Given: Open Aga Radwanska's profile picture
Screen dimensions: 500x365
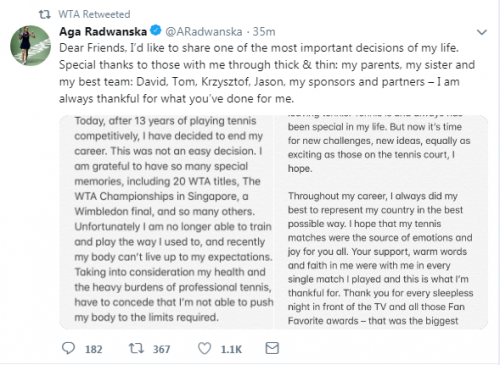Looking at the screenshot, I should click(x=30, y=45).
